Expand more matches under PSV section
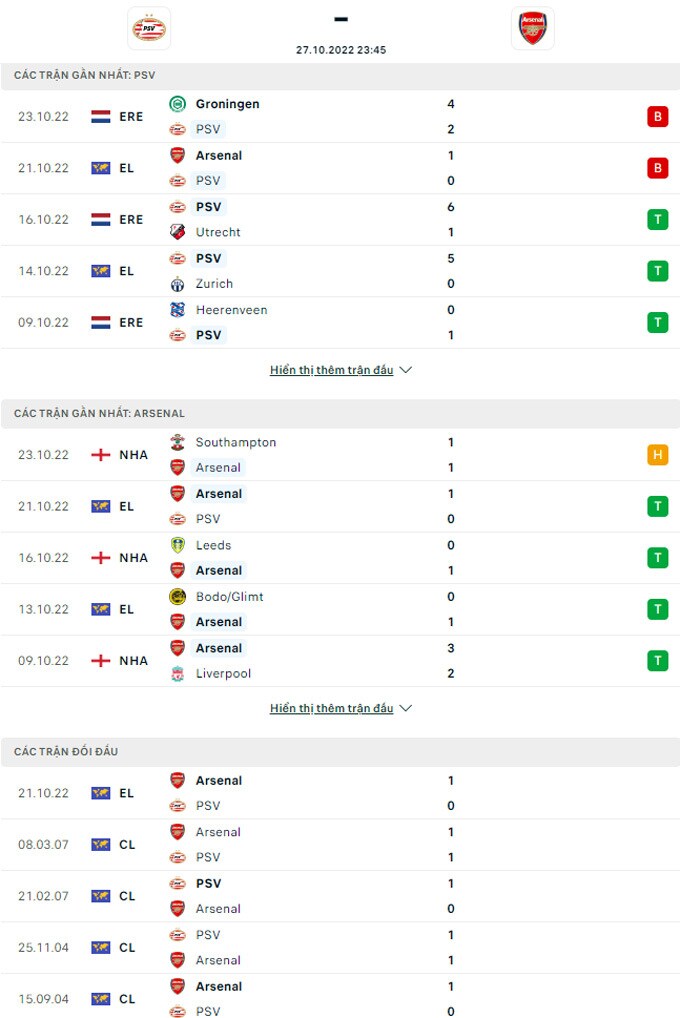The width and height of the screenshot is (680, 1018). 340,370
